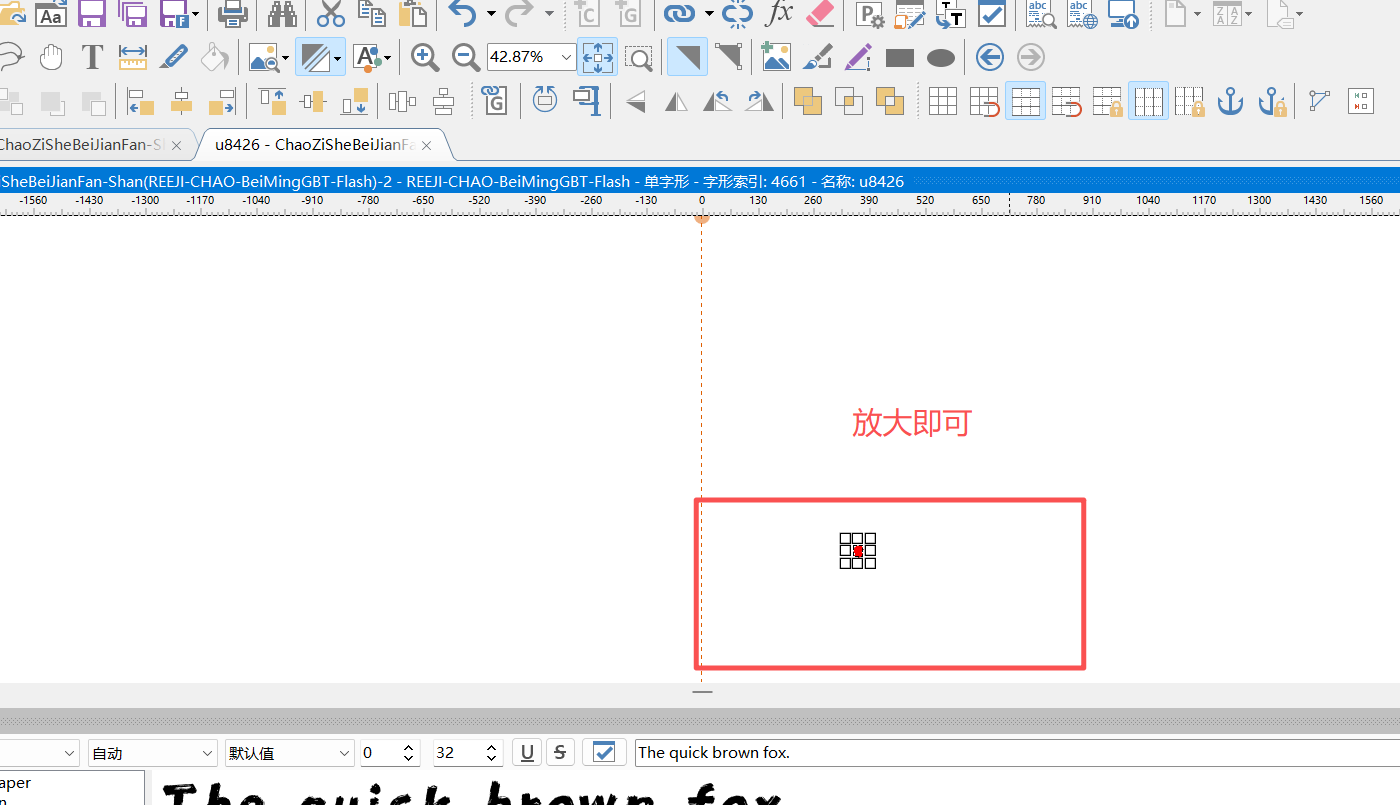Toggle the highlighted horizontal guidelines button

pyautogui.click(x=1026, y=101)
